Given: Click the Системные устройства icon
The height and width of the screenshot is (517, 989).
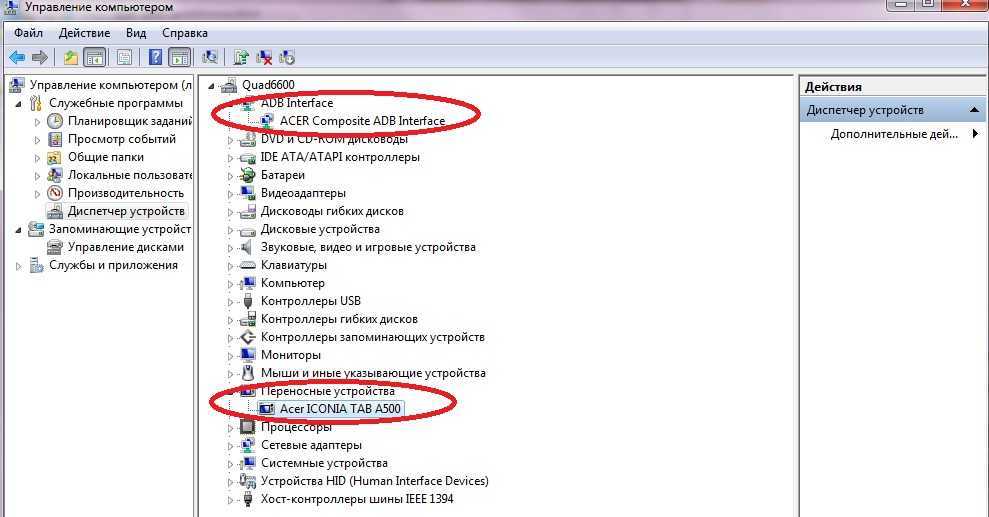Looking at the screenshot, I should (248, 463).
